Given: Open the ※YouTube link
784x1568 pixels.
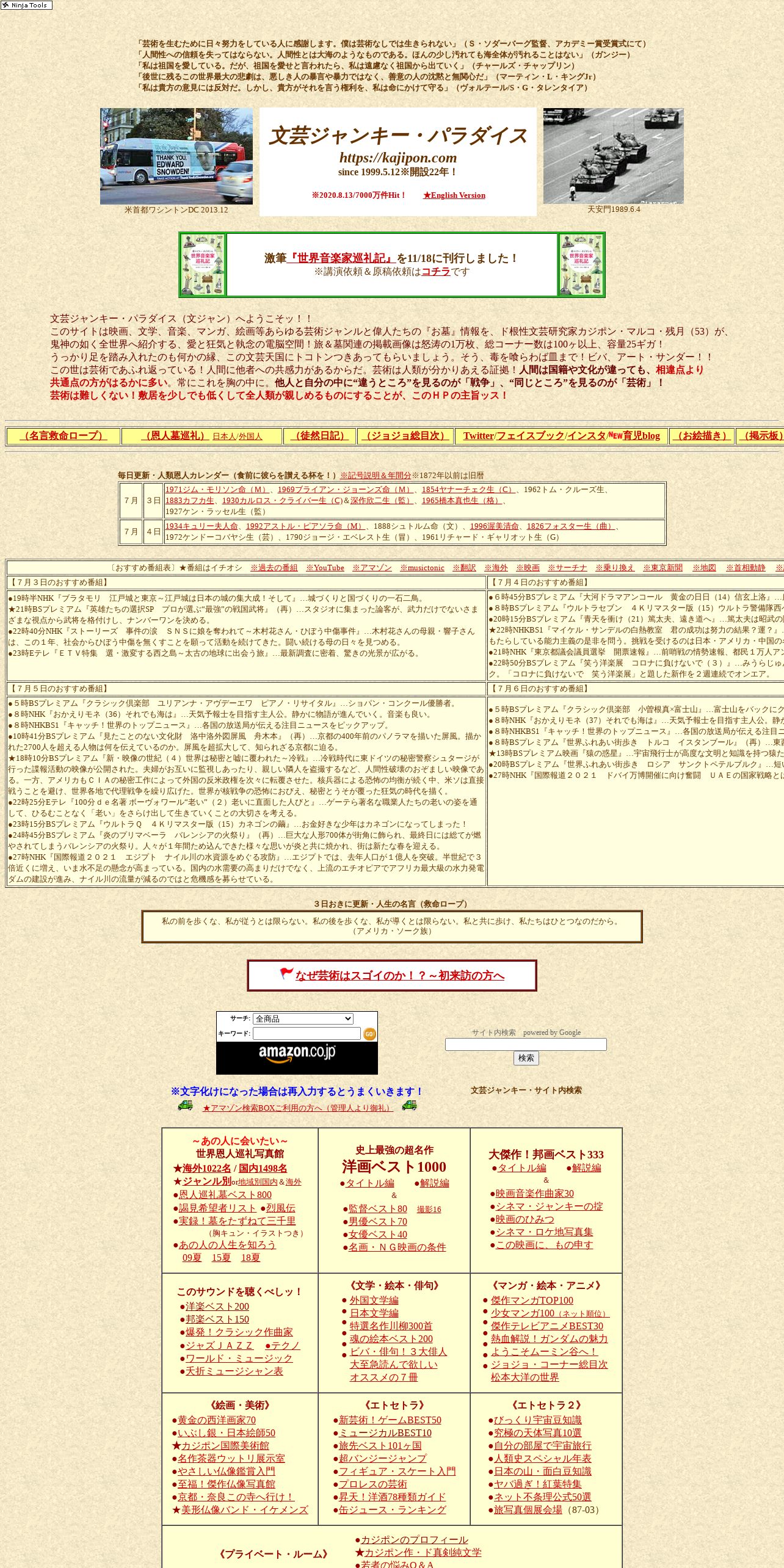Looking at the screenshot, I should [x=325, y=568].
